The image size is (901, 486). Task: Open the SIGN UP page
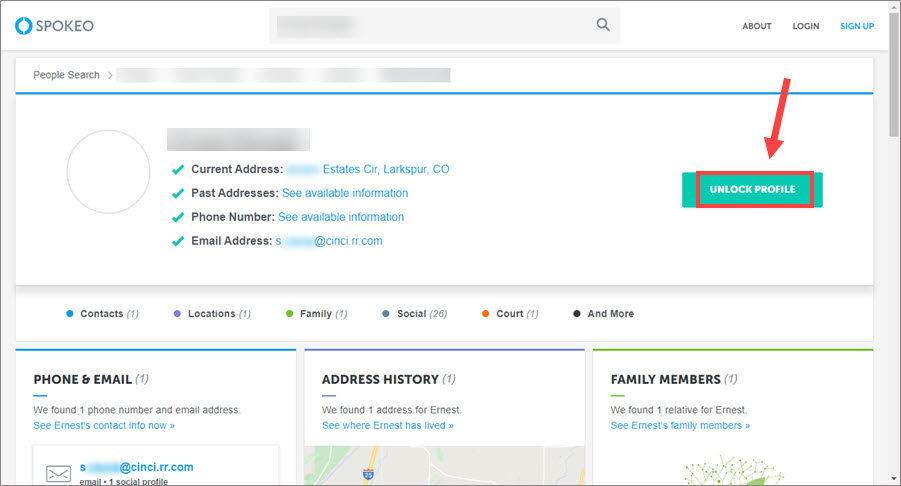click(x=857, y=26)
